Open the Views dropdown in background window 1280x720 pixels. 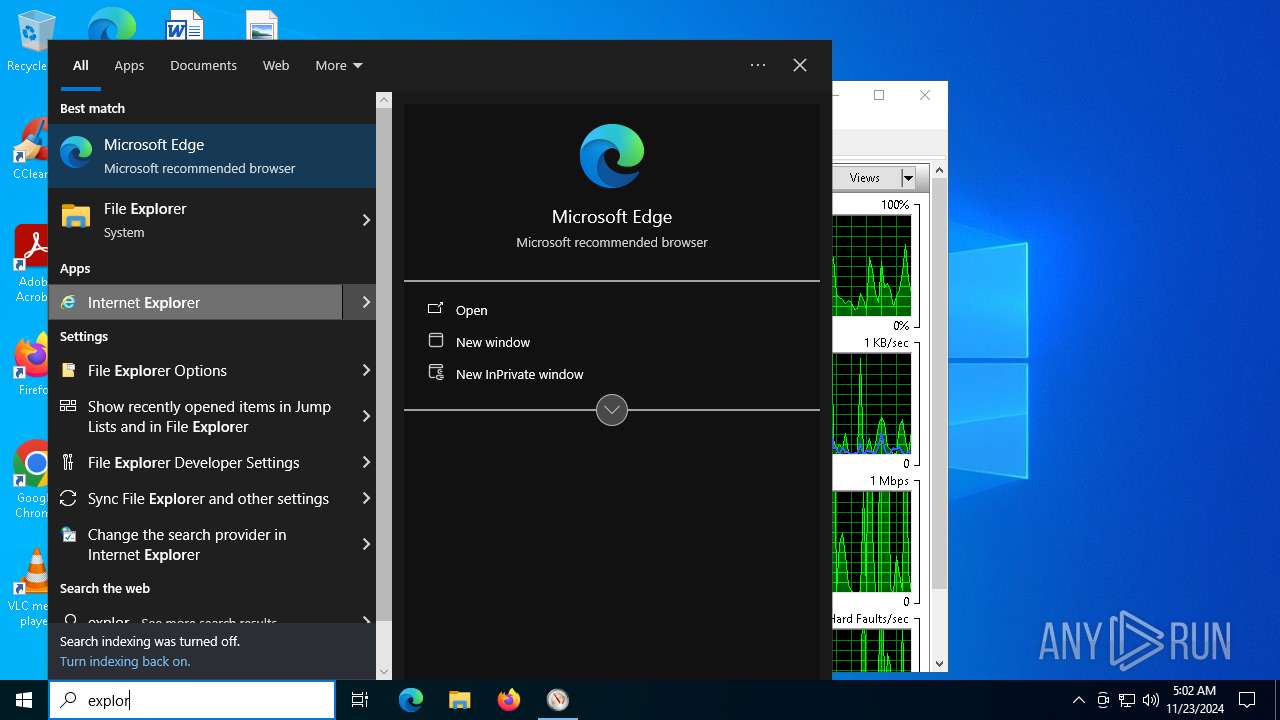pos(908,178)
